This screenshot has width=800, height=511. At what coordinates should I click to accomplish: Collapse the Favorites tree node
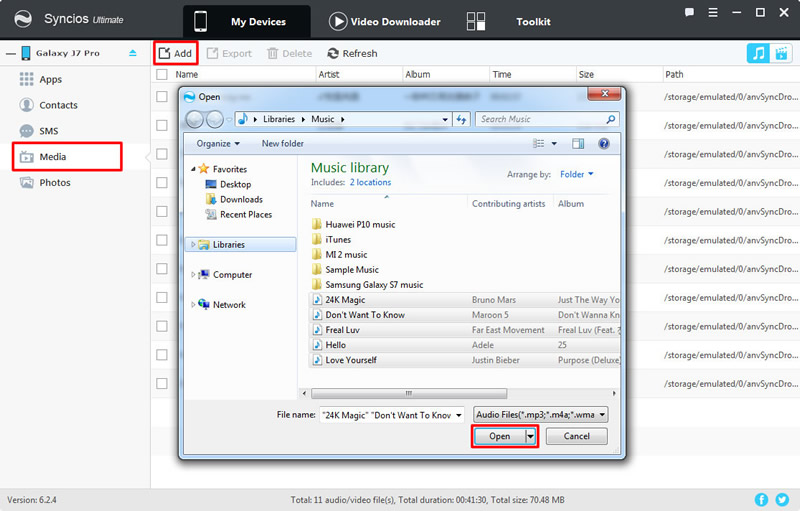[193, 169]
